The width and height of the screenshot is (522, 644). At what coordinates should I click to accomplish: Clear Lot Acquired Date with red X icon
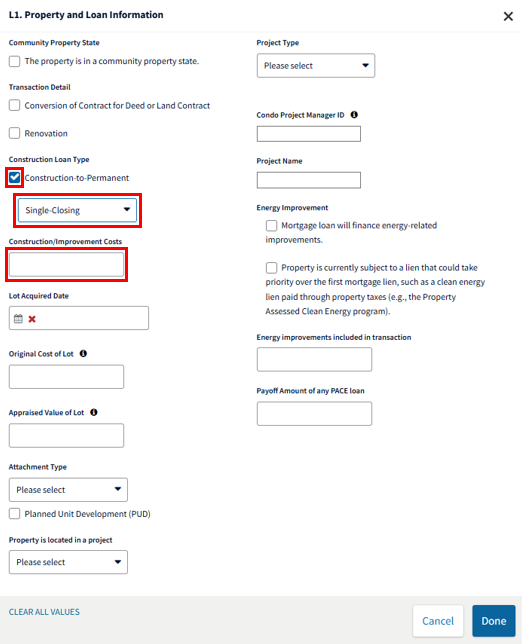point(32,319)
